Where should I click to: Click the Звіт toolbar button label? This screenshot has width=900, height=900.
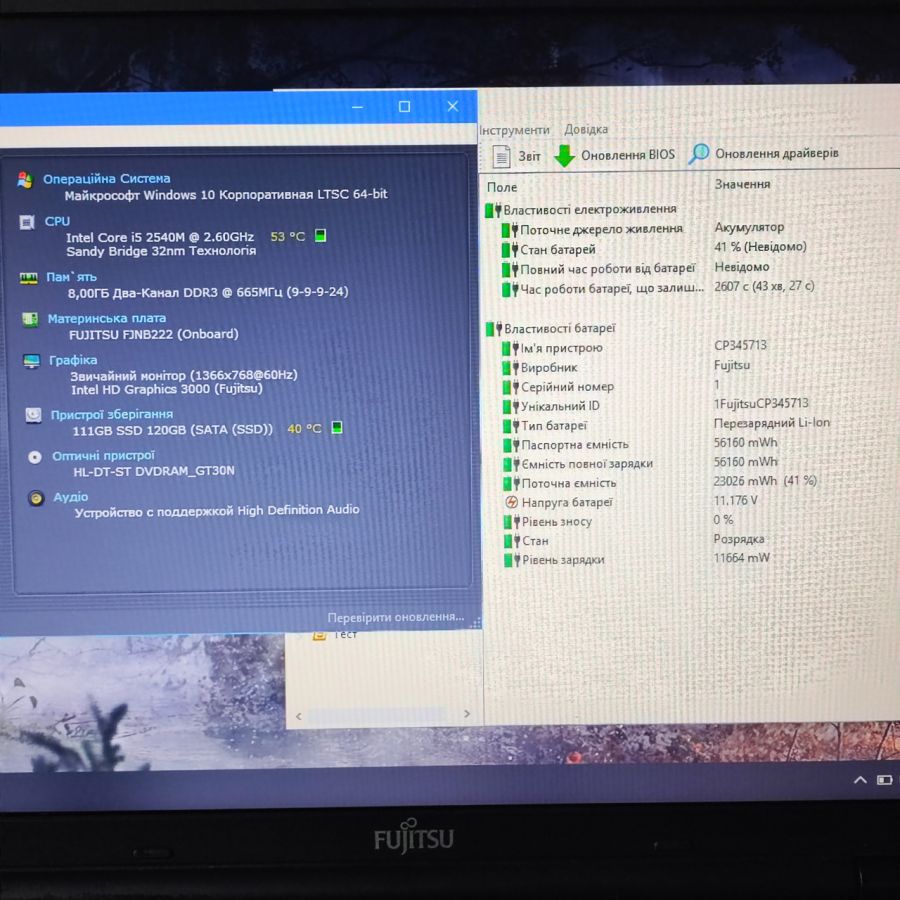[529, 156]
